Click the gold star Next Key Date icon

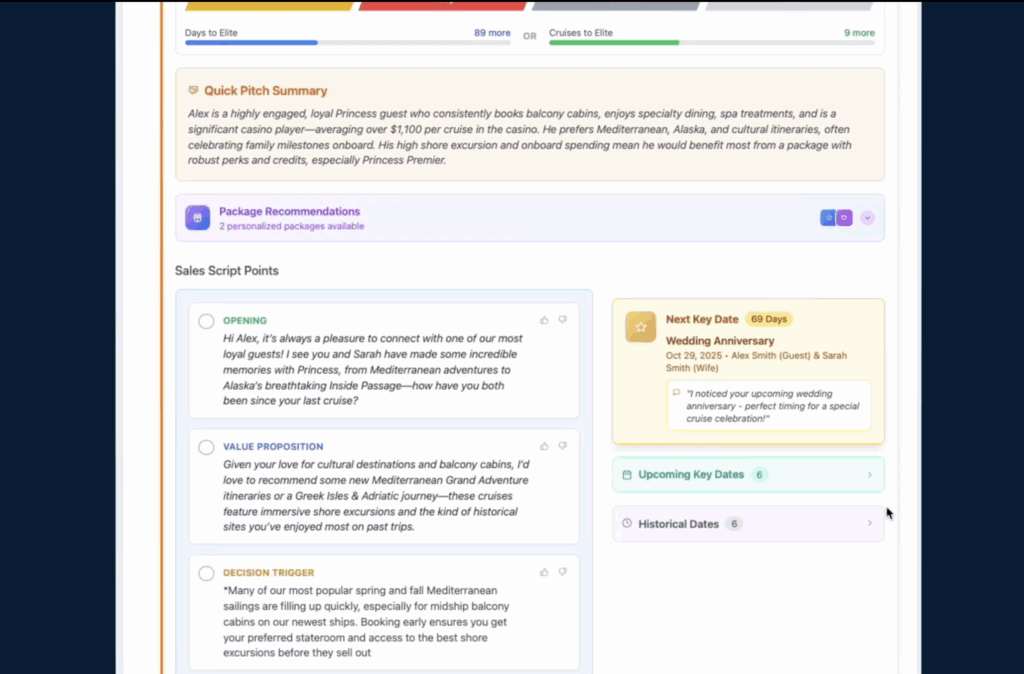pos(640,327)
